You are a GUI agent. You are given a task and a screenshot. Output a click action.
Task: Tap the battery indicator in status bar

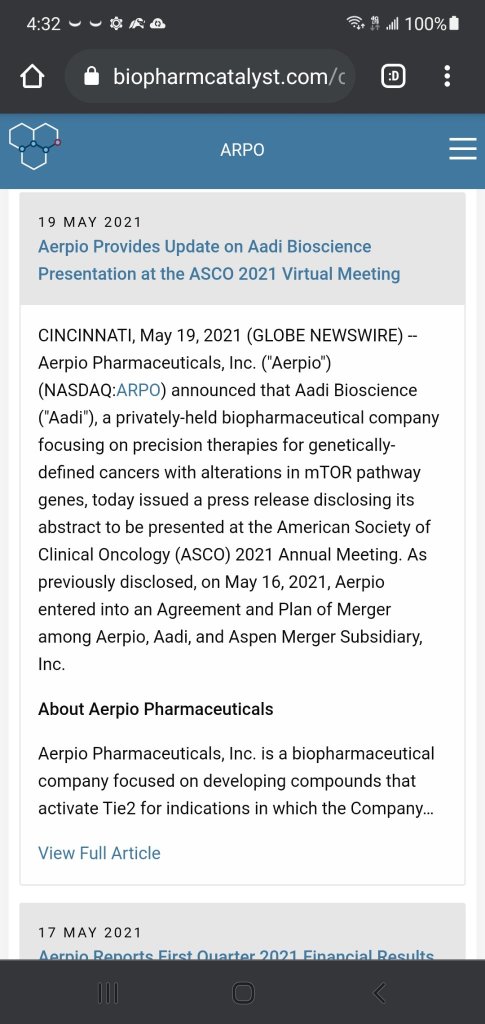455,24
